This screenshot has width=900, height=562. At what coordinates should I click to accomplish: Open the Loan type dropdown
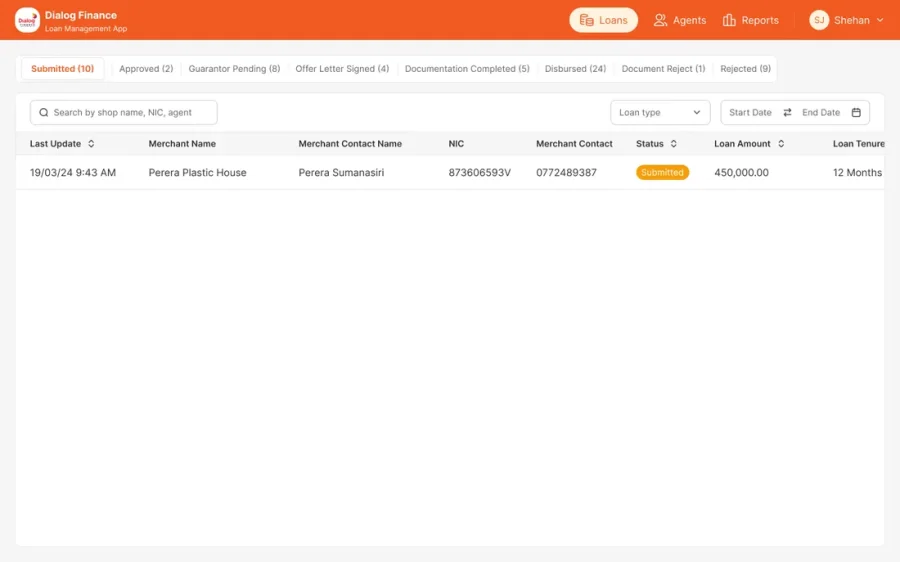660,113
